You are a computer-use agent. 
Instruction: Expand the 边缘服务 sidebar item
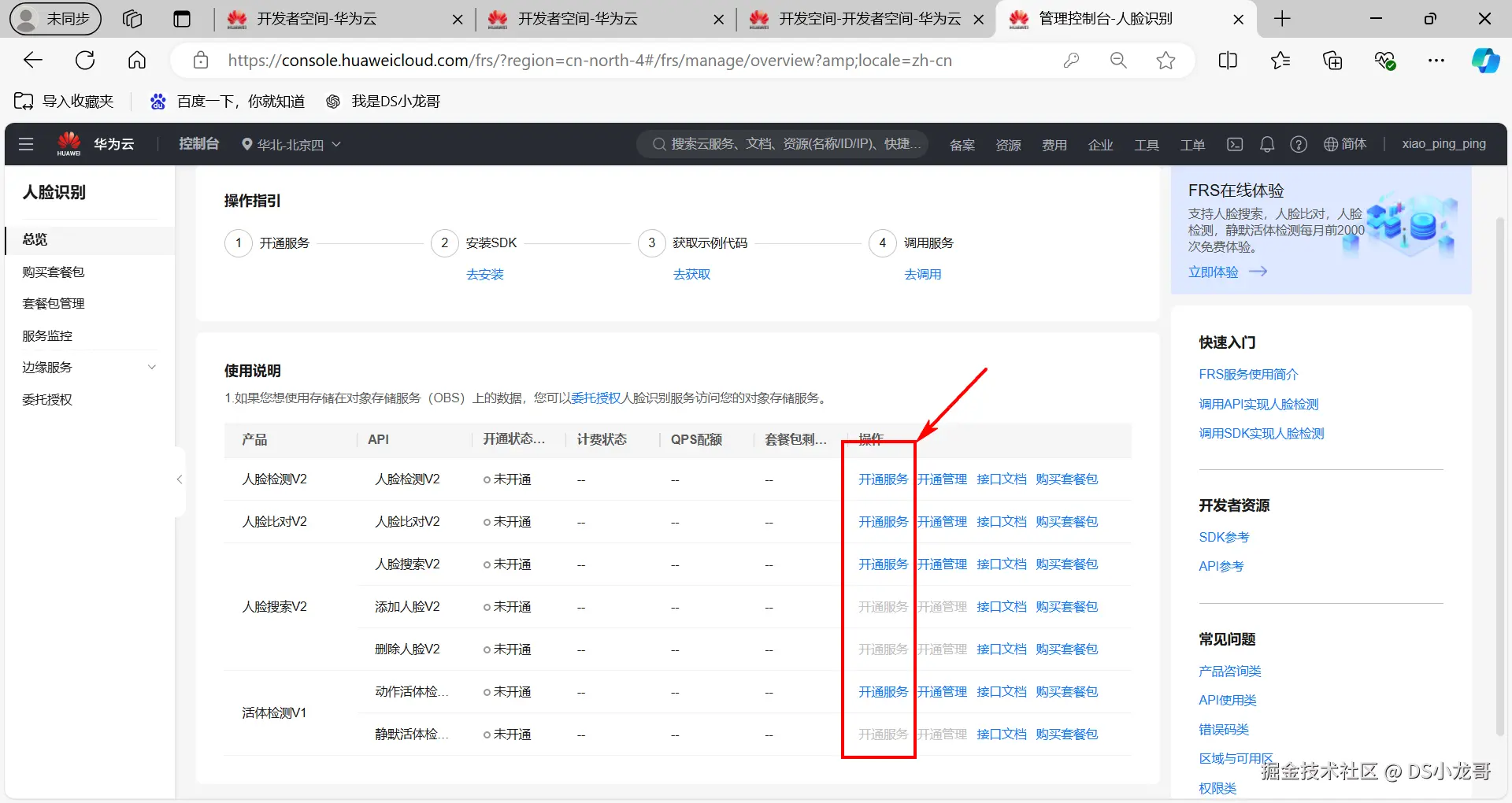[89, 368]
